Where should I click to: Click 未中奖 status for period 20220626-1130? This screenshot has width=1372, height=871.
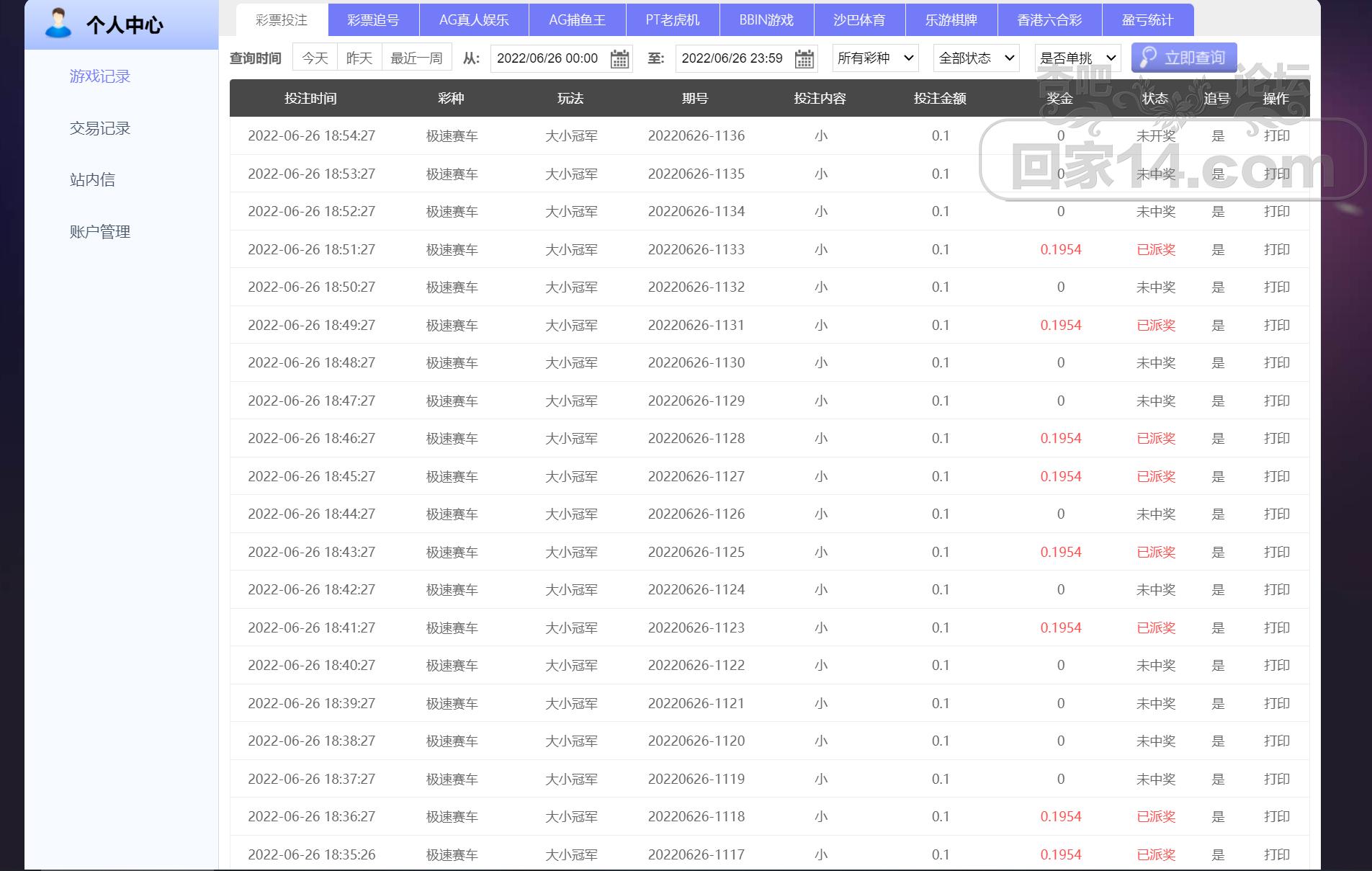pos(1155,362)
